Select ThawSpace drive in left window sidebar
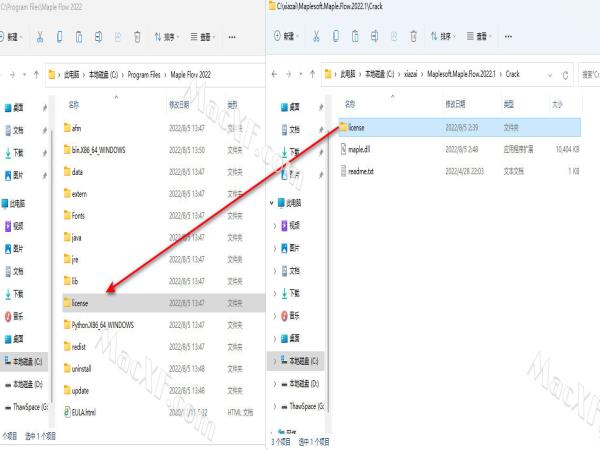 pos(24,407)
